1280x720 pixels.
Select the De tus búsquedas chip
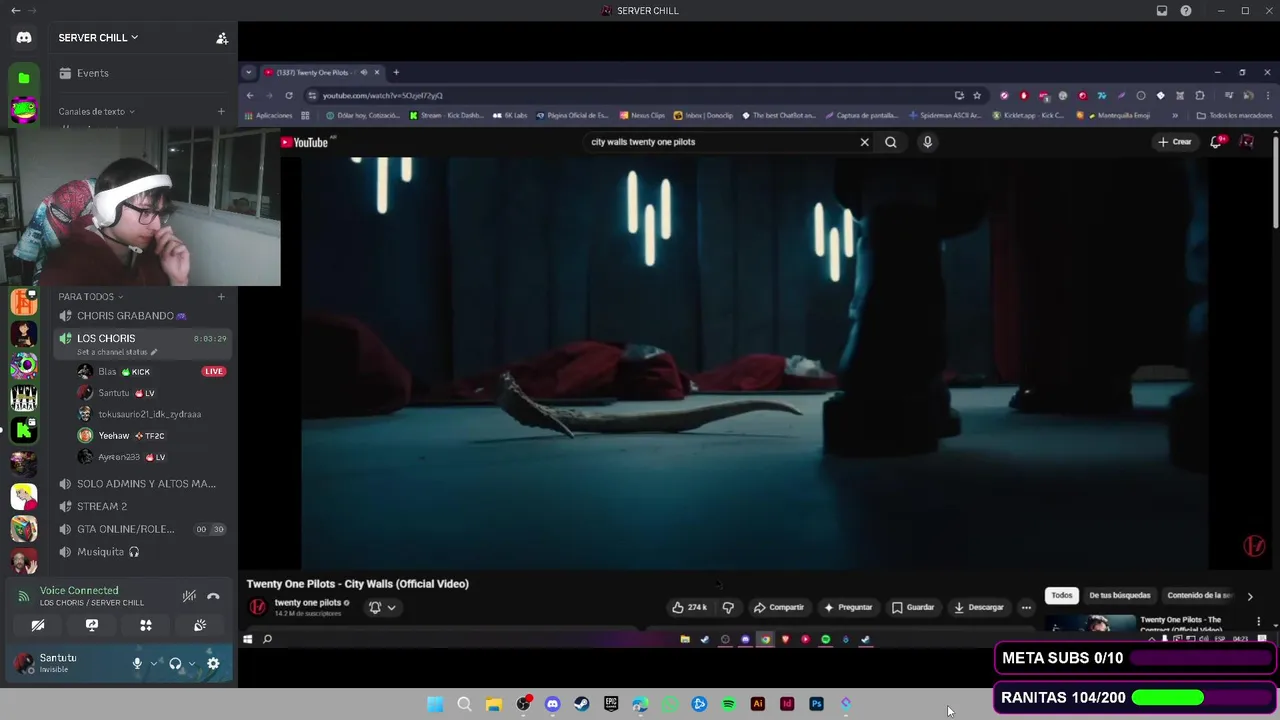point(1119,595)
